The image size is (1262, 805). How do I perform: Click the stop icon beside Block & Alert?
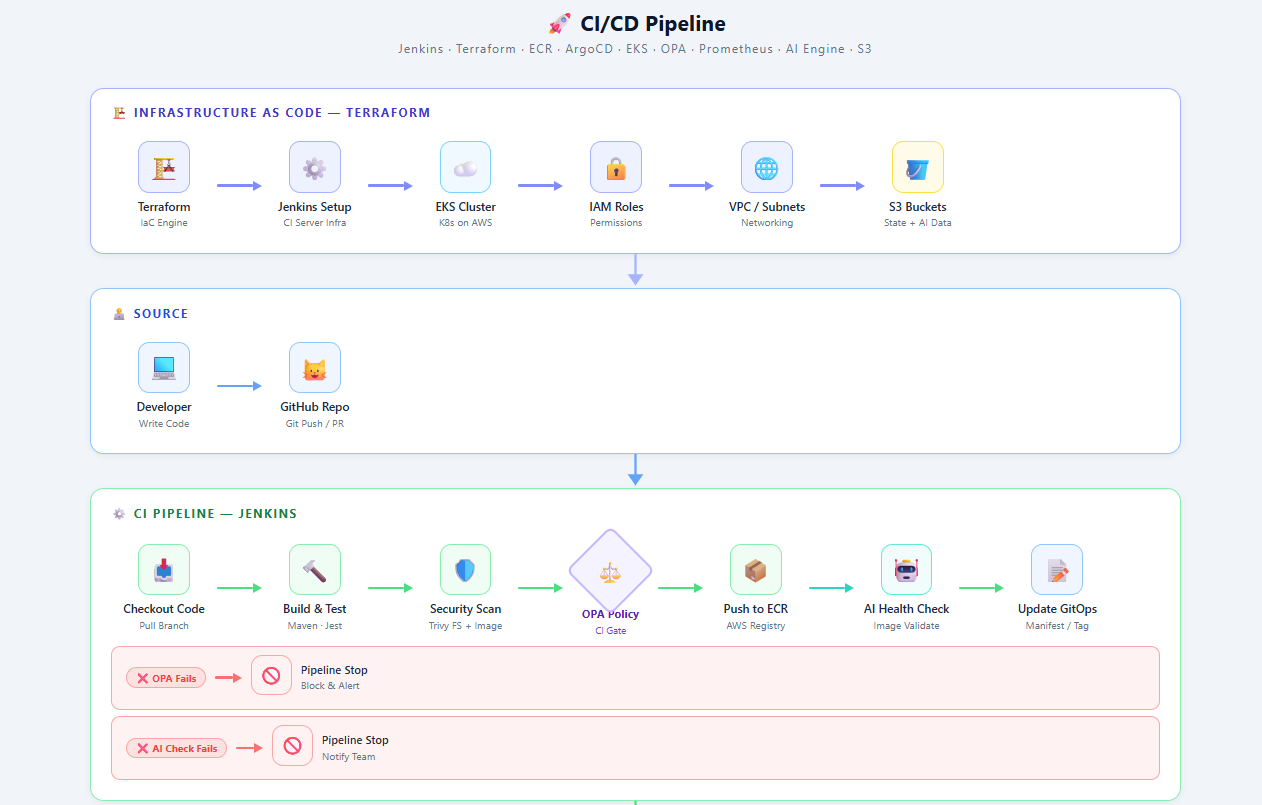271,676
